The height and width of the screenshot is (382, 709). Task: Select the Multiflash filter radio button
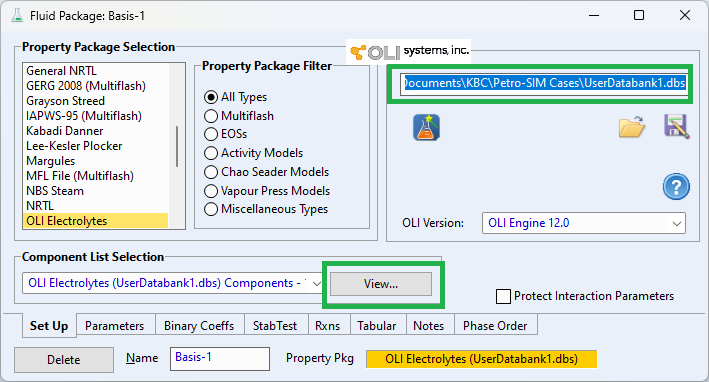(211, 116)
